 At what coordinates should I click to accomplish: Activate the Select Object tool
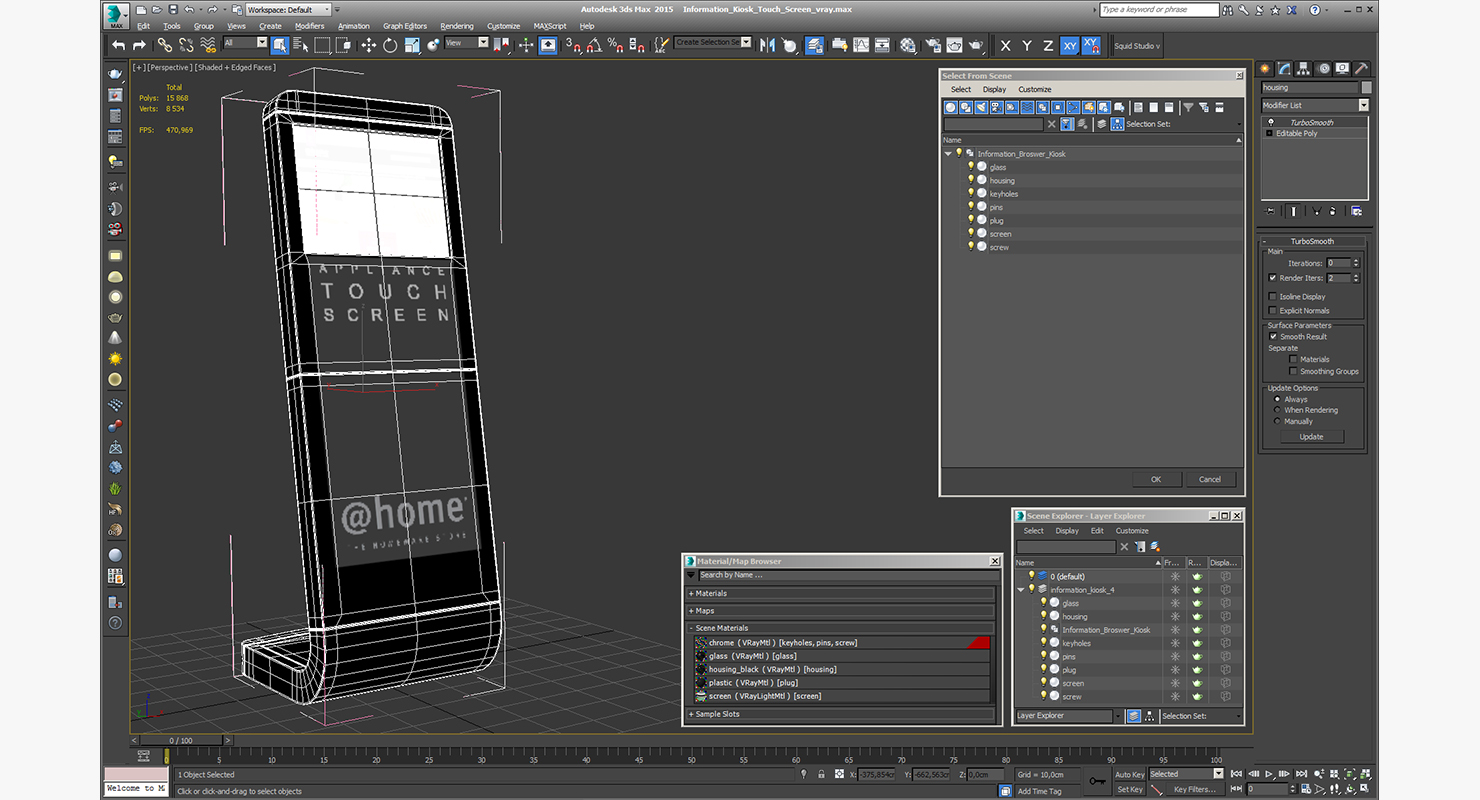point(279,45)
